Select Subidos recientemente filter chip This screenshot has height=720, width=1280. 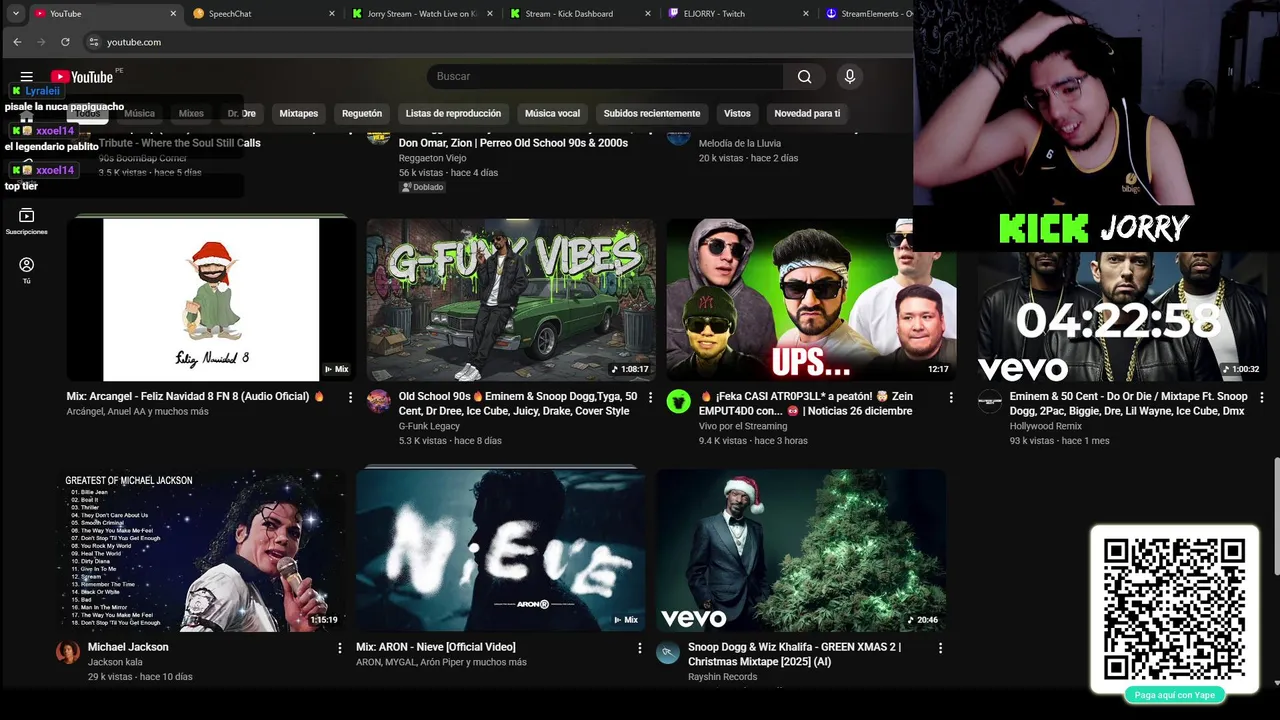click(652, 113)
